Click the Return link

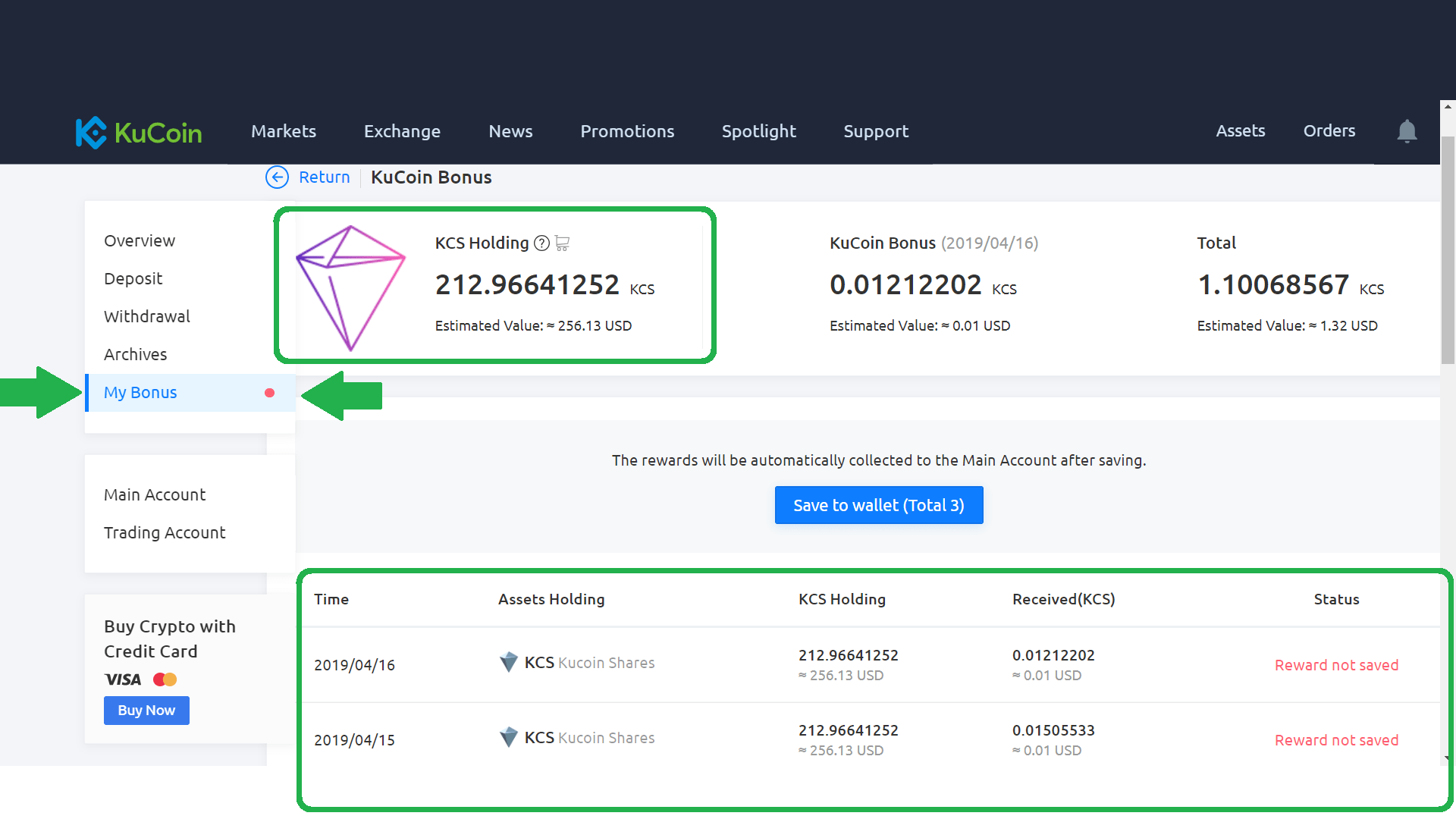324,177
